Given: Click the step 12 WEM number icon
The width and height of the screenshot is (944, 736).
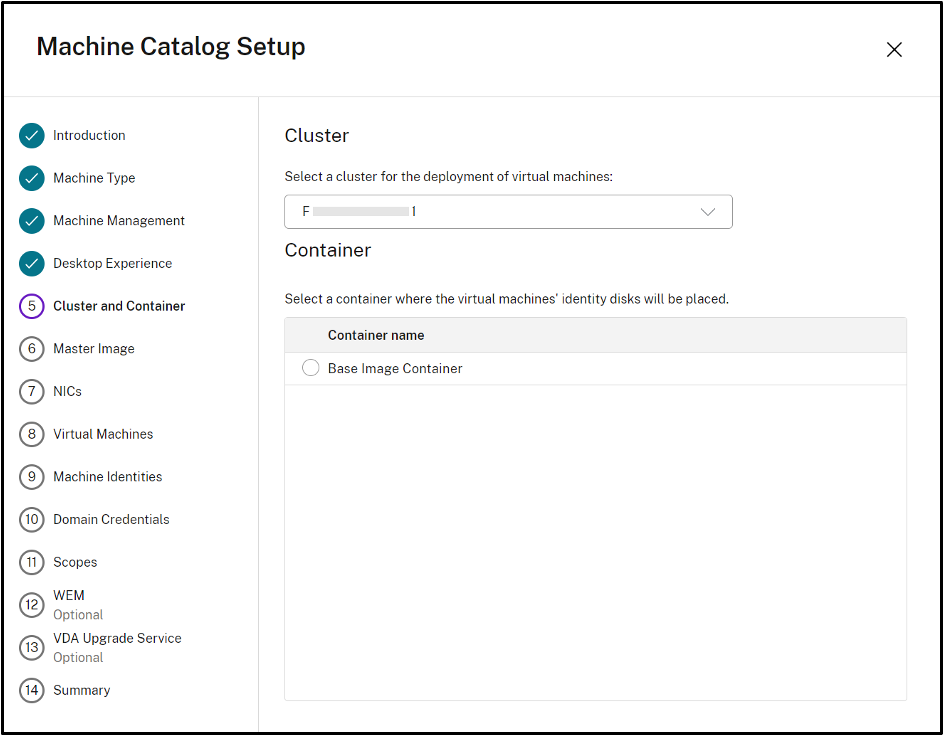Looking at the screenshot, I should (32, 604).
